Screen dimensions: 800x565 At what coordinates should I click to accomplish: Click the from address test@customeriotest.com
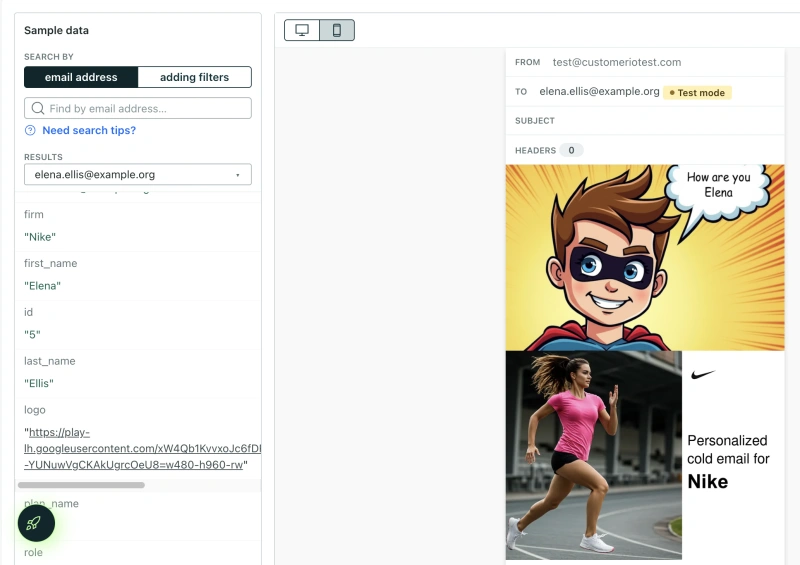coord(617,62)
